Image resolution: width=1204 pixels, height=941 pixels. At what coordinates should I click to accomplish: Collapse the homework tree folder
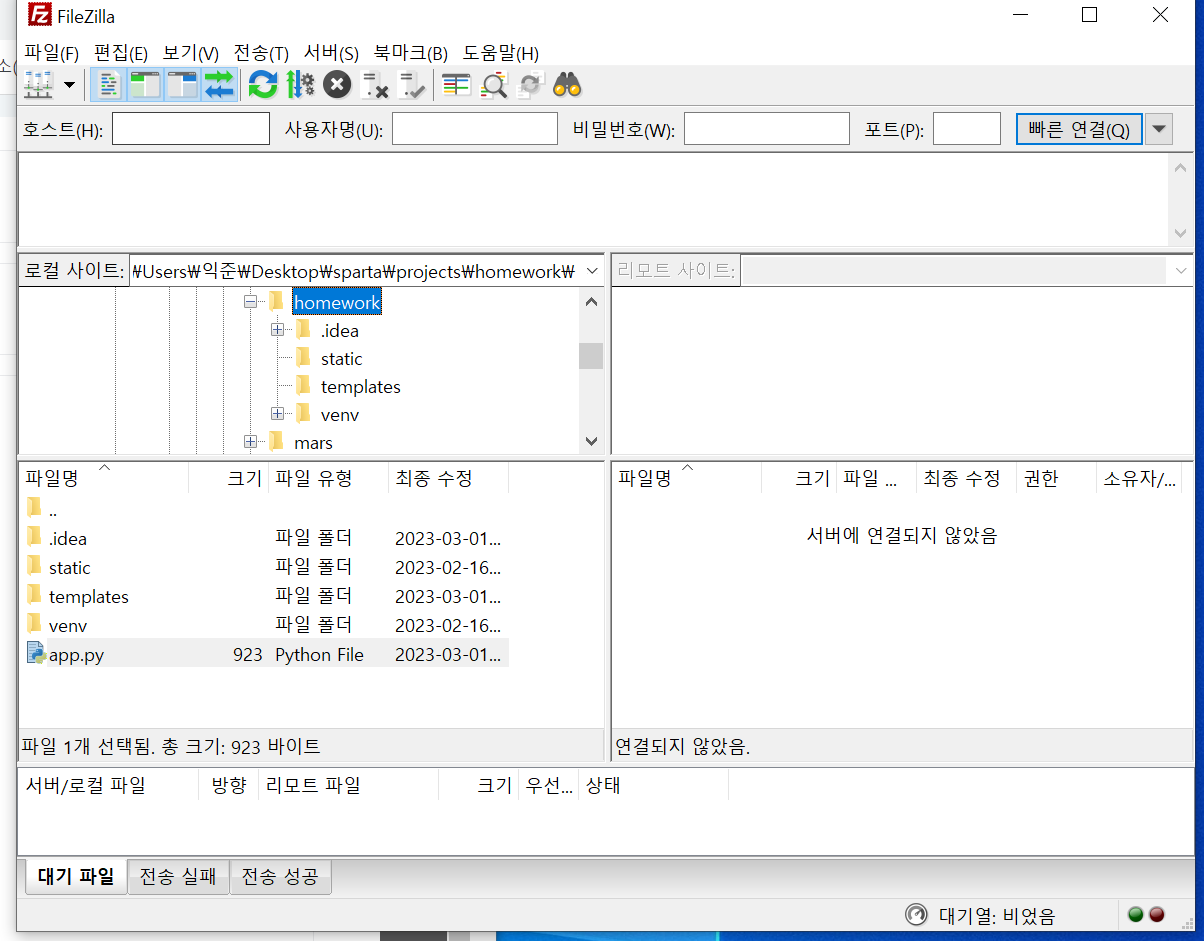point(250,302)
